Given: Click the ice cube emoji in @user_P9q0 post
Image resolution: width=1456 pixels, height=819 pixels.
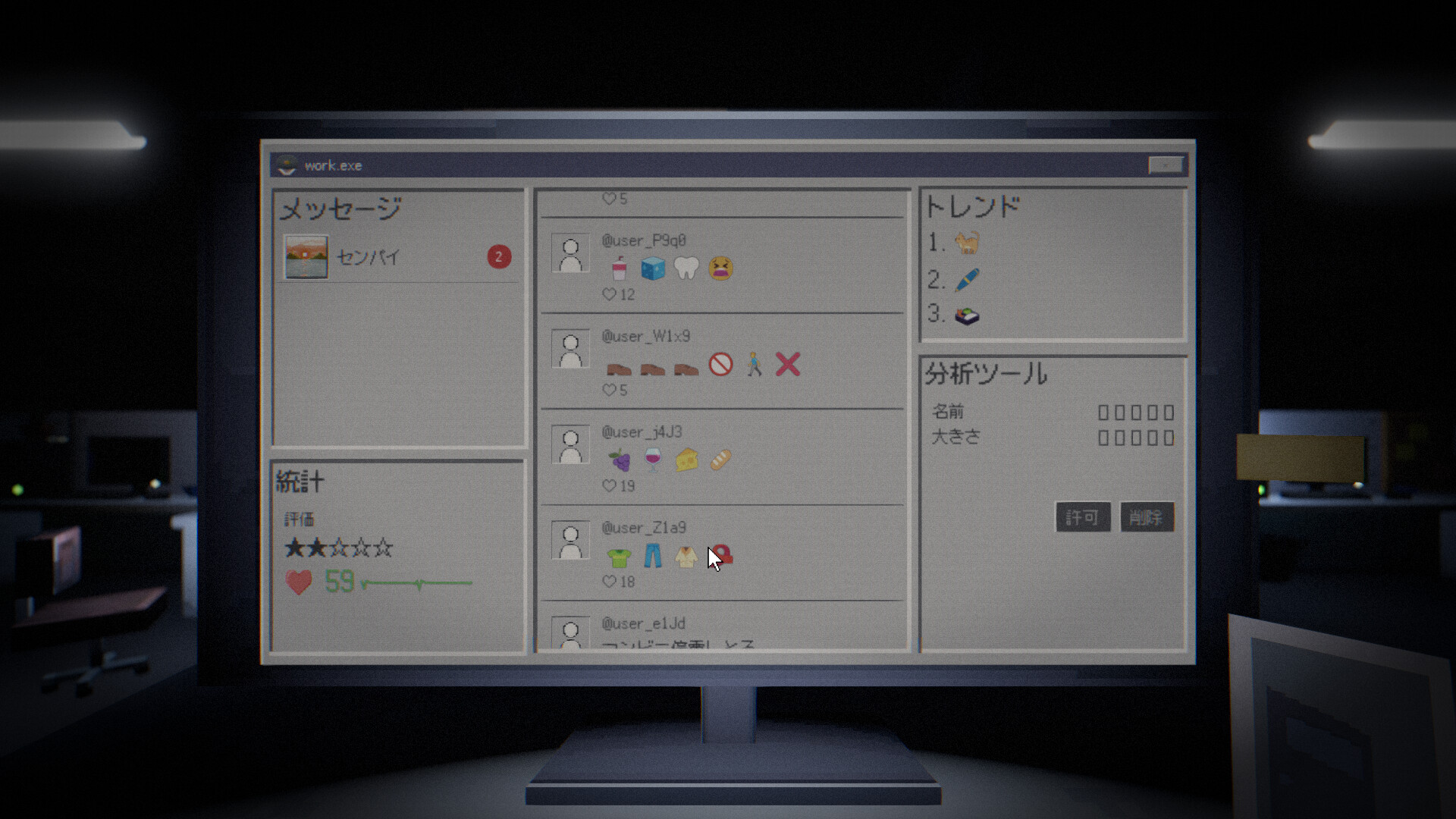Looking at the screenshot, I should tap(652, 268).
